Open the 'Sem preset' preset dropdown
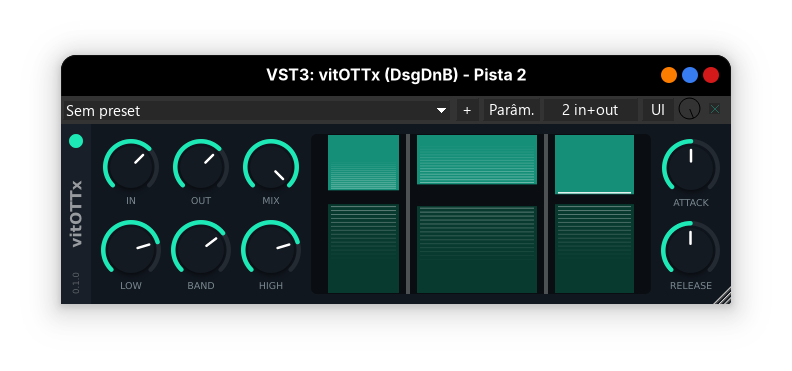The width and height of the screenshot is (792, 371). click(257, 111)
